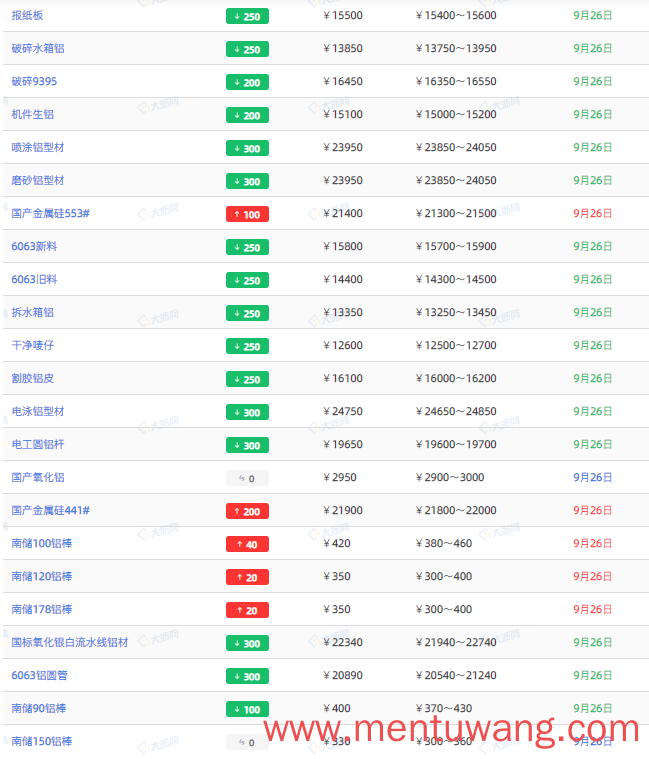
Task: Click the green 200 badge for 破碎9395
Action: pyautogui.click(x=247, y=82)
